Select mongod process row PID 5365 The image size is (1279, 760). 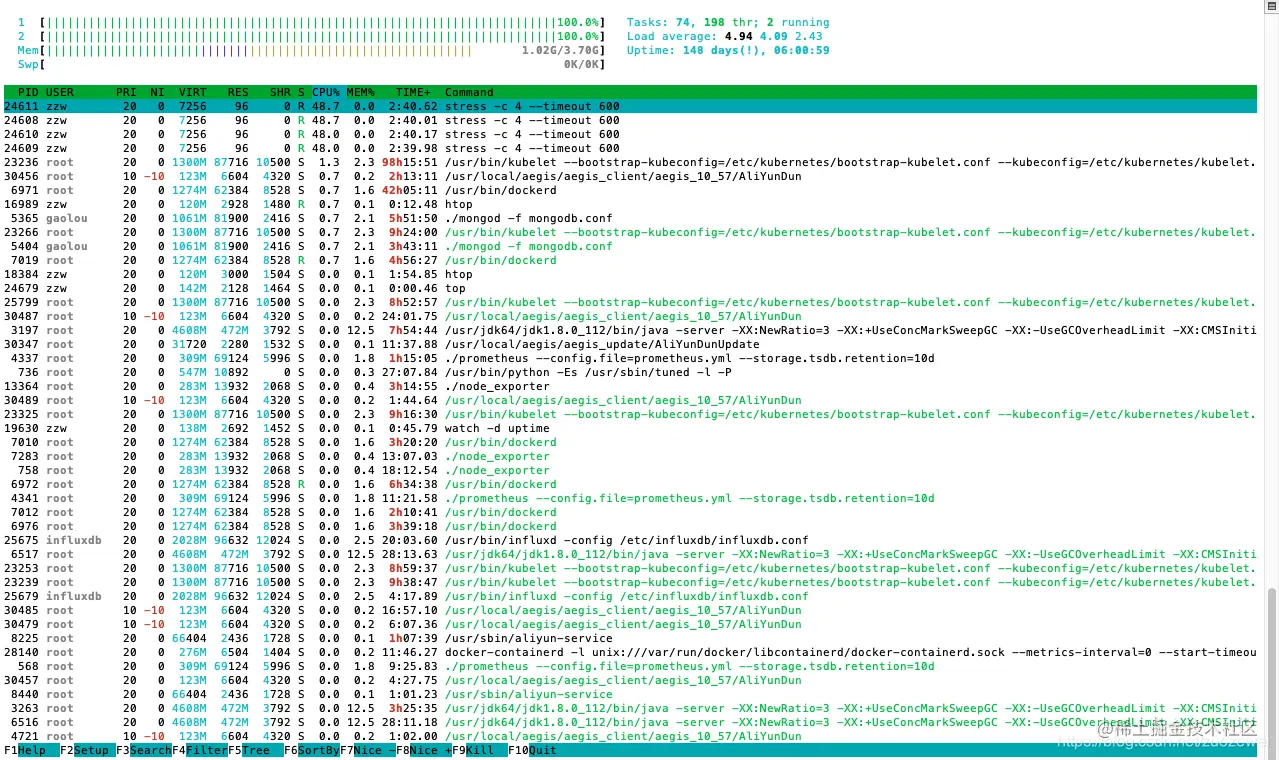(x=630, y=218)
